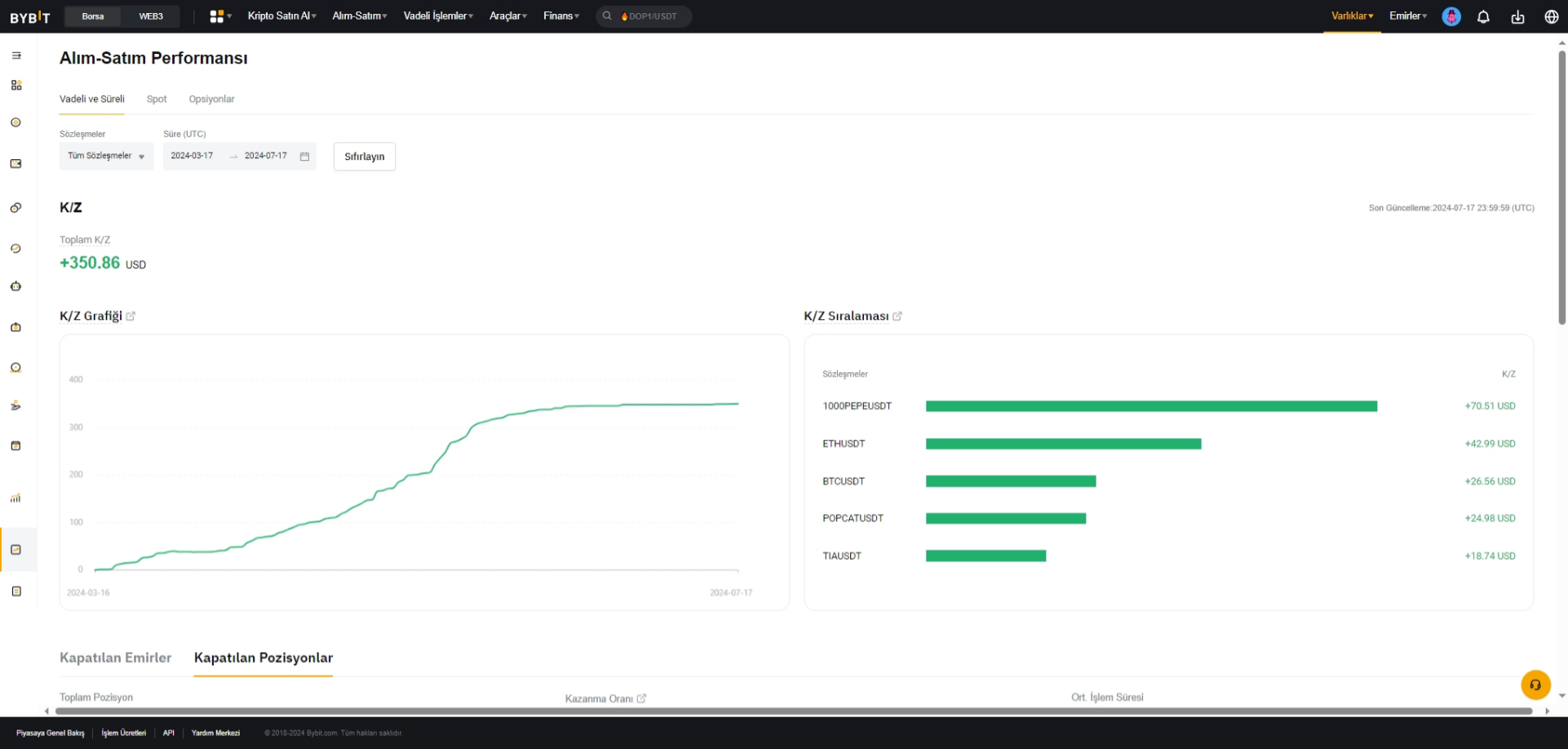This screenshot has height=749, width=1568.
Task: Click the user profile avatar
Action: pos(1451,16)
